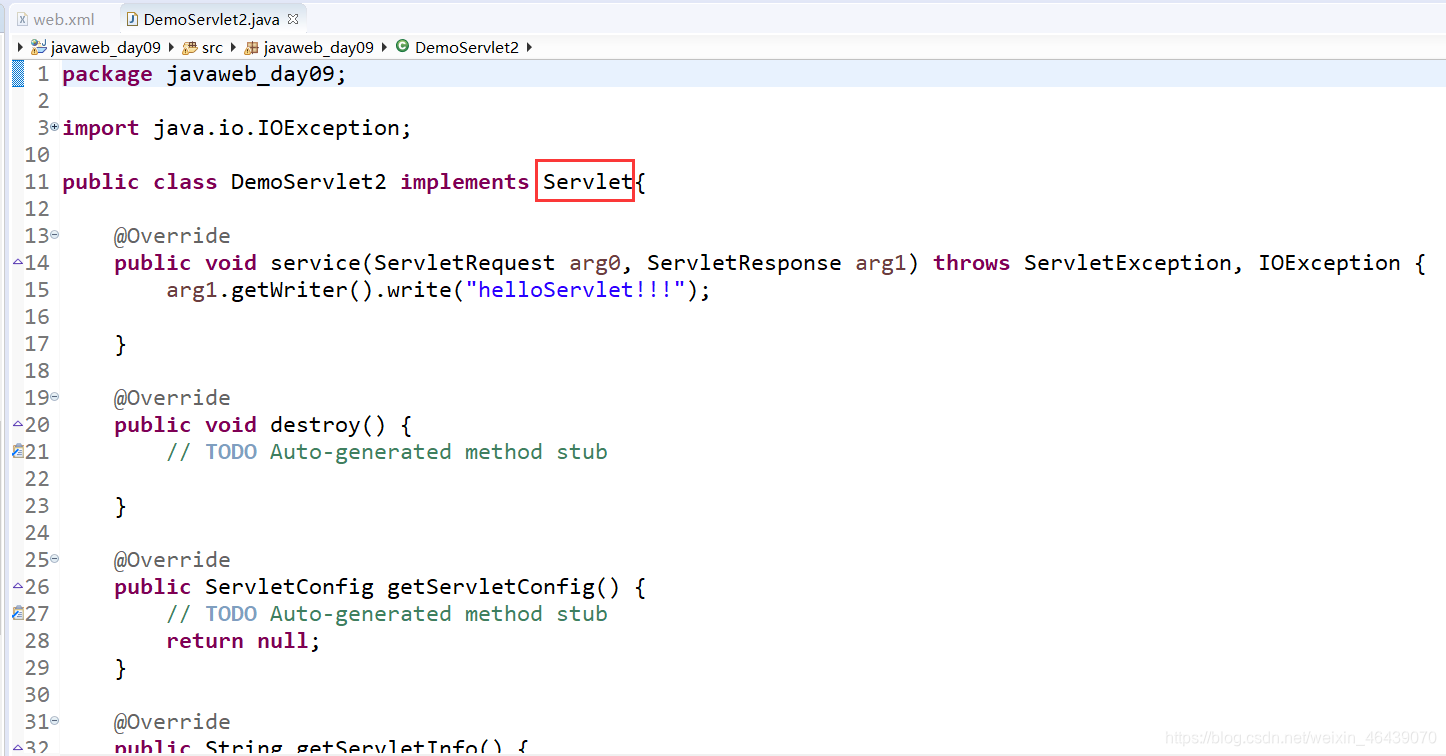Click getServletConfig method name on line 26

(490, 587)
